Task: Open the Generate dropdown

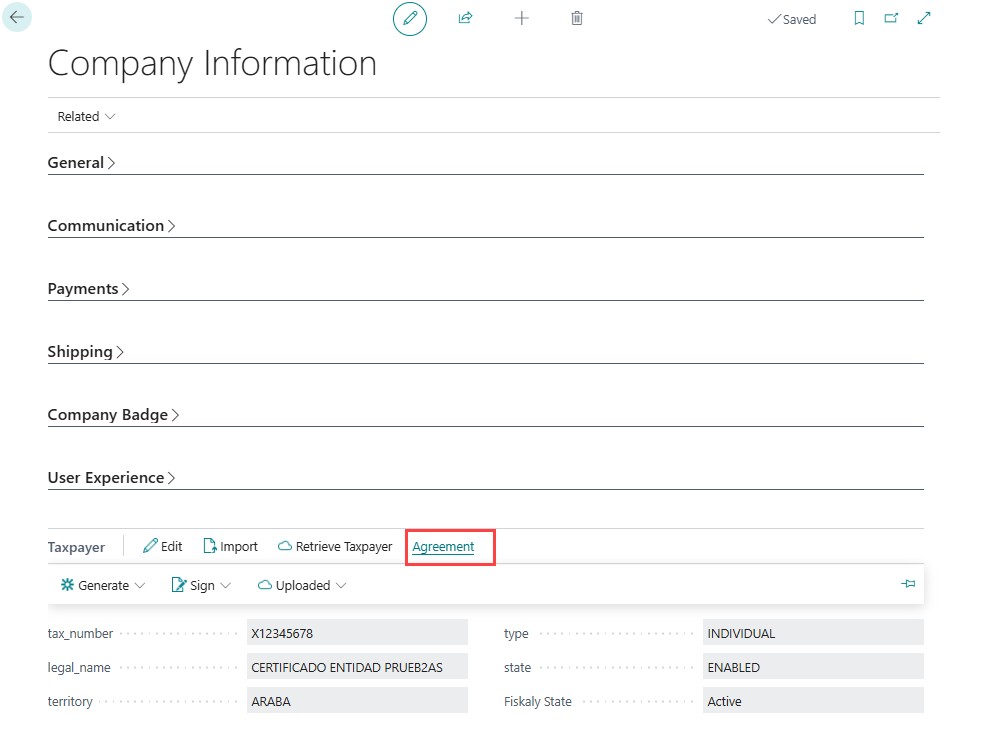Action: 104,585
